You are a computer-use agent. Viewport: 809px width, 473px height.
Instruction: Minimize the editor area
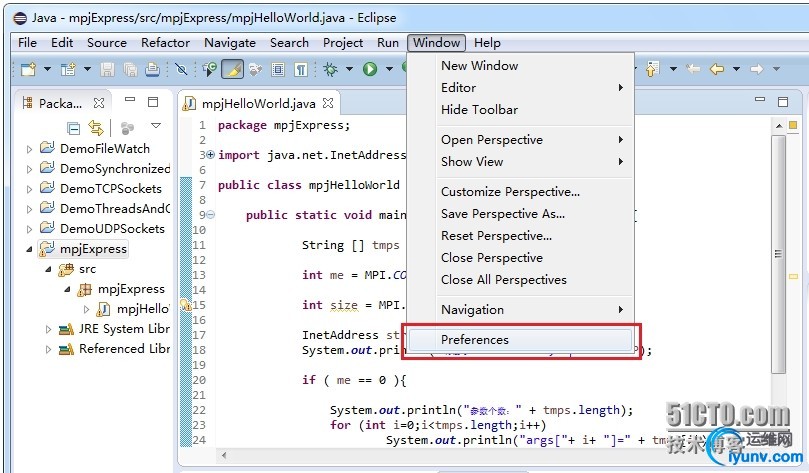click(x=760, y=99)
